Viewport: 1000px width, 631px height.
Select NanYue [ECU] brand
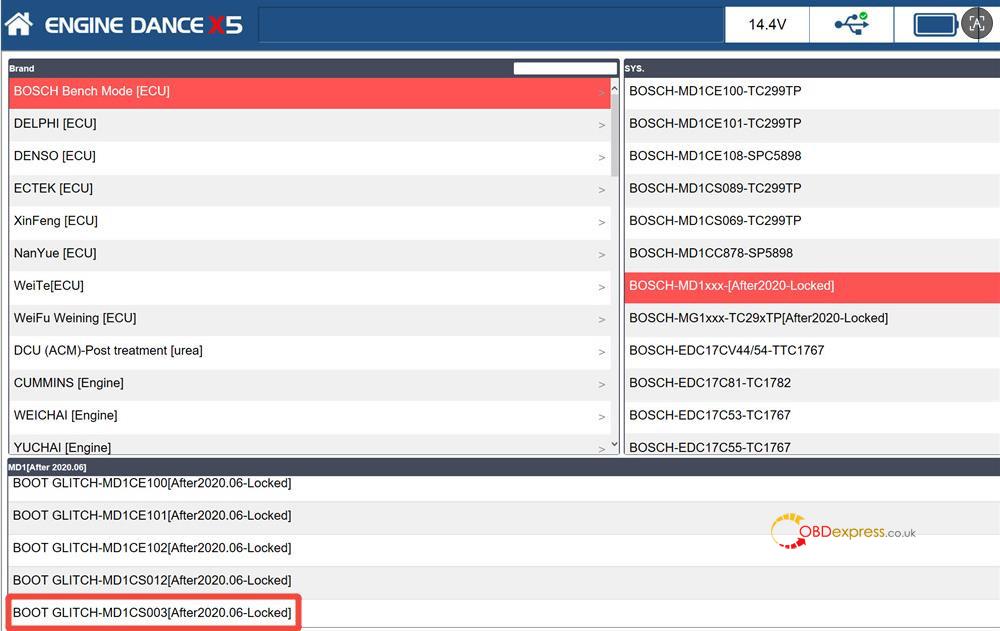[309, 255]
